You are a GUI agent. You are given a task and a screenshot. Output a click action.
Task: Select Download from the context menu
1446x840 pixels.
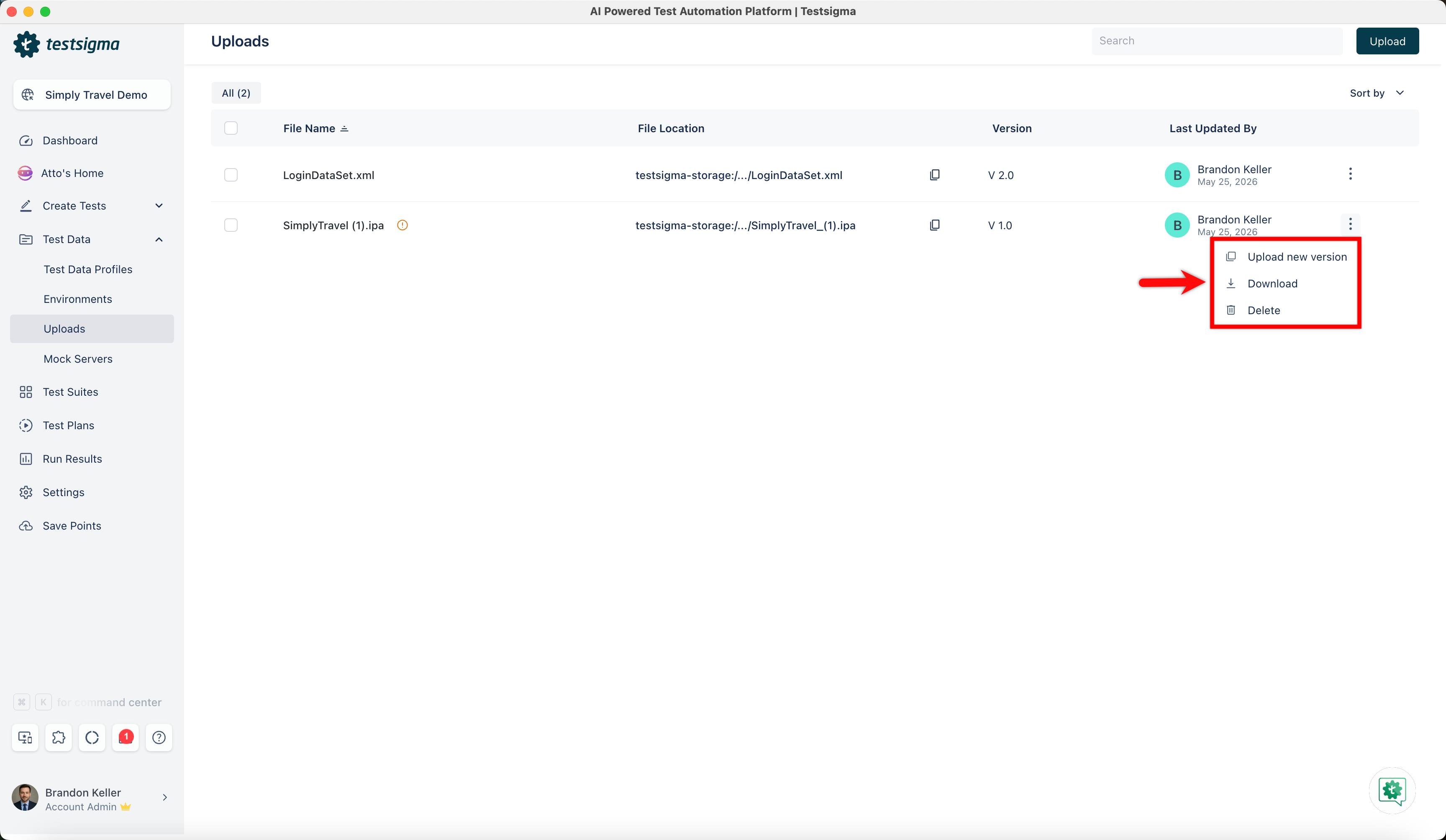(1285, 284)
